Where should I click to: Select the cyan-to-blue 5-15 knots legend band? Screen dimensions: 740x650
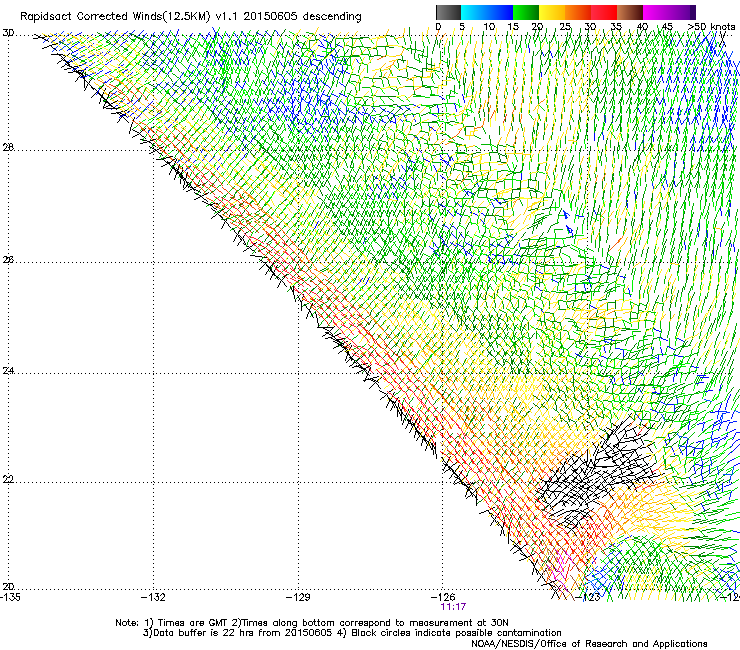coord(487,12)
